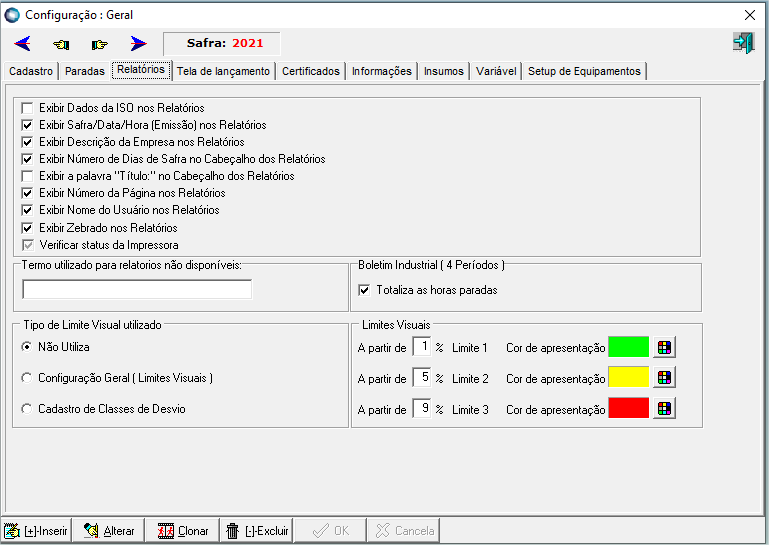Click the previous record hand-pointing-left icon
769x545 pixels.
pos(61,45)
